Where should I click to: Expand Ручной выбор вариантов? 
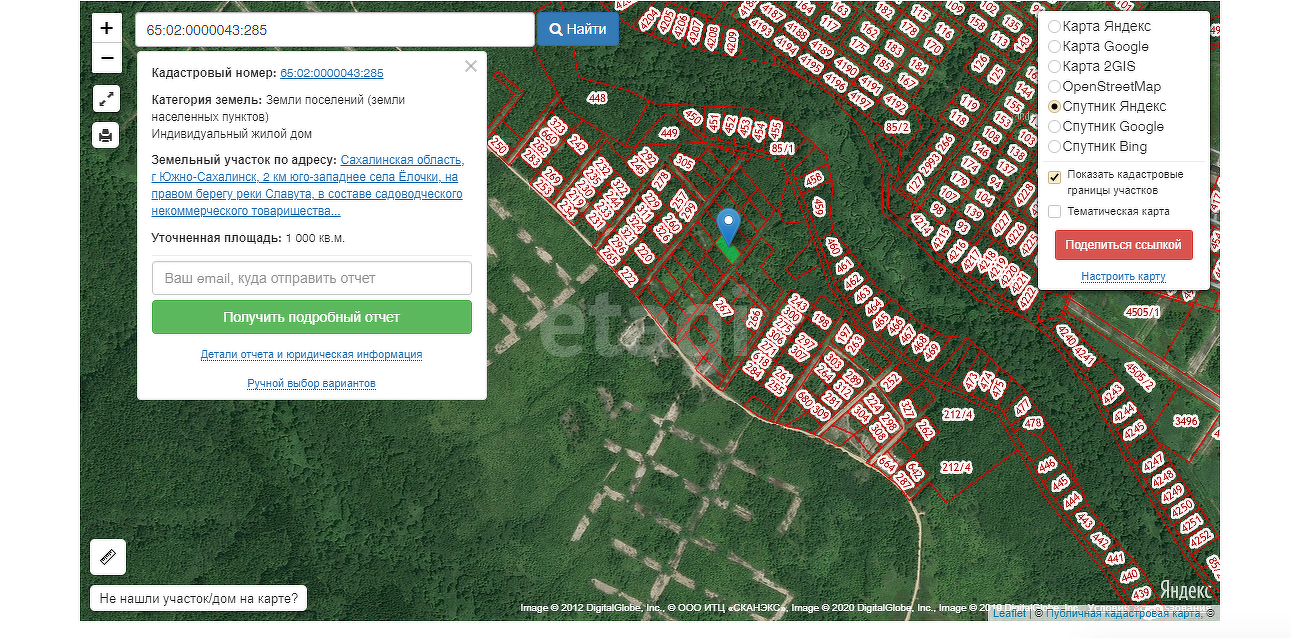click(x=311, y=384)
